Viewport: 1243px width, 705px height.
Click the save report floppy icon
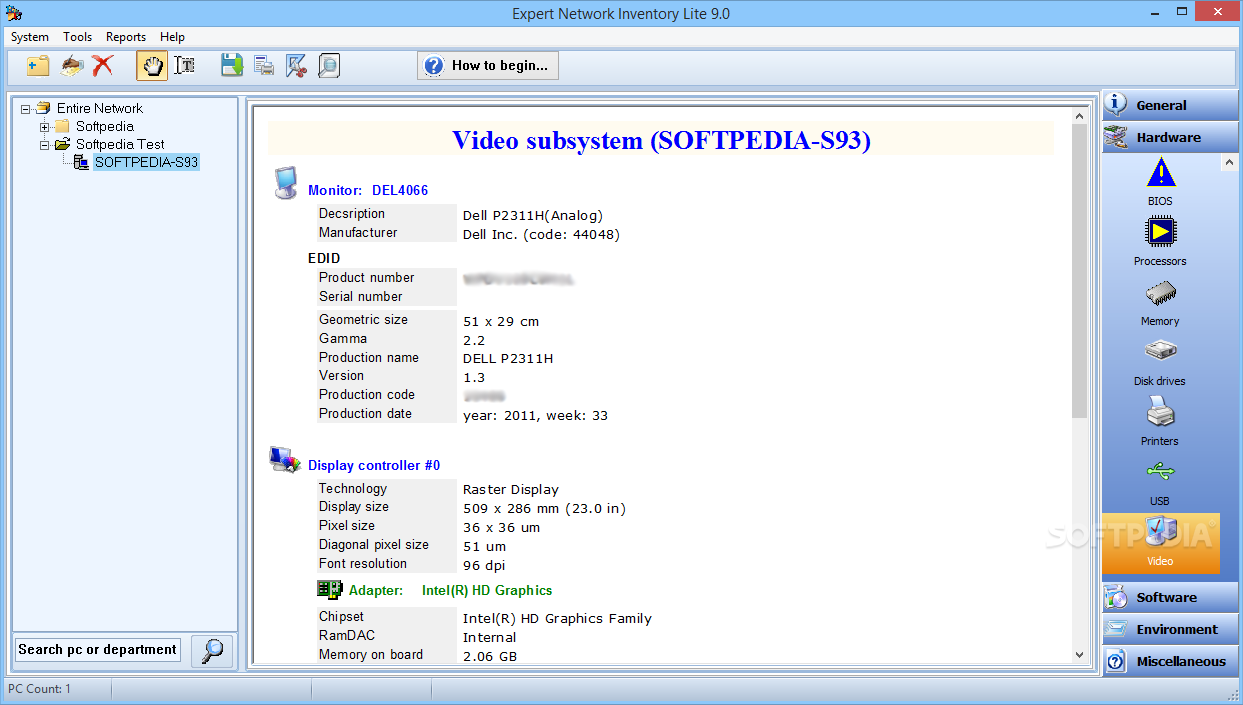[x=232, y=66]
